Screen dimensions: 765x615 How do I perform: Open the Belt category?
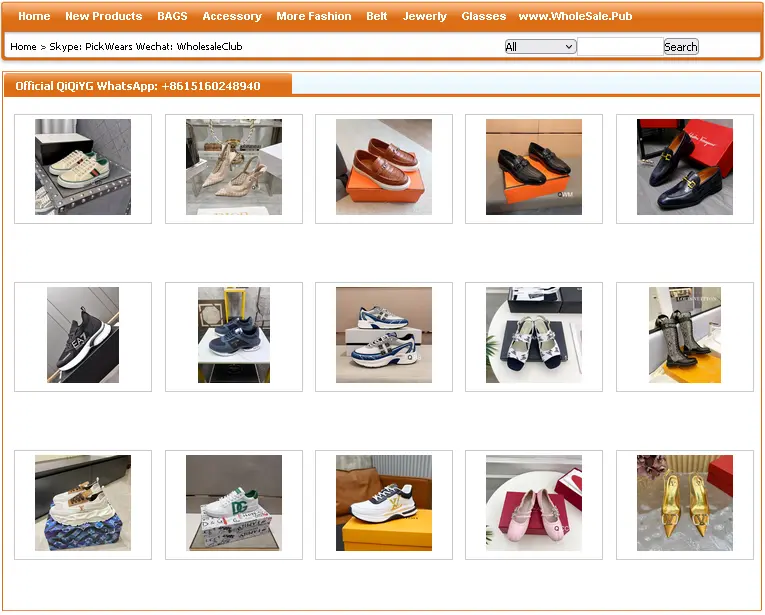(x=377, y=16)
